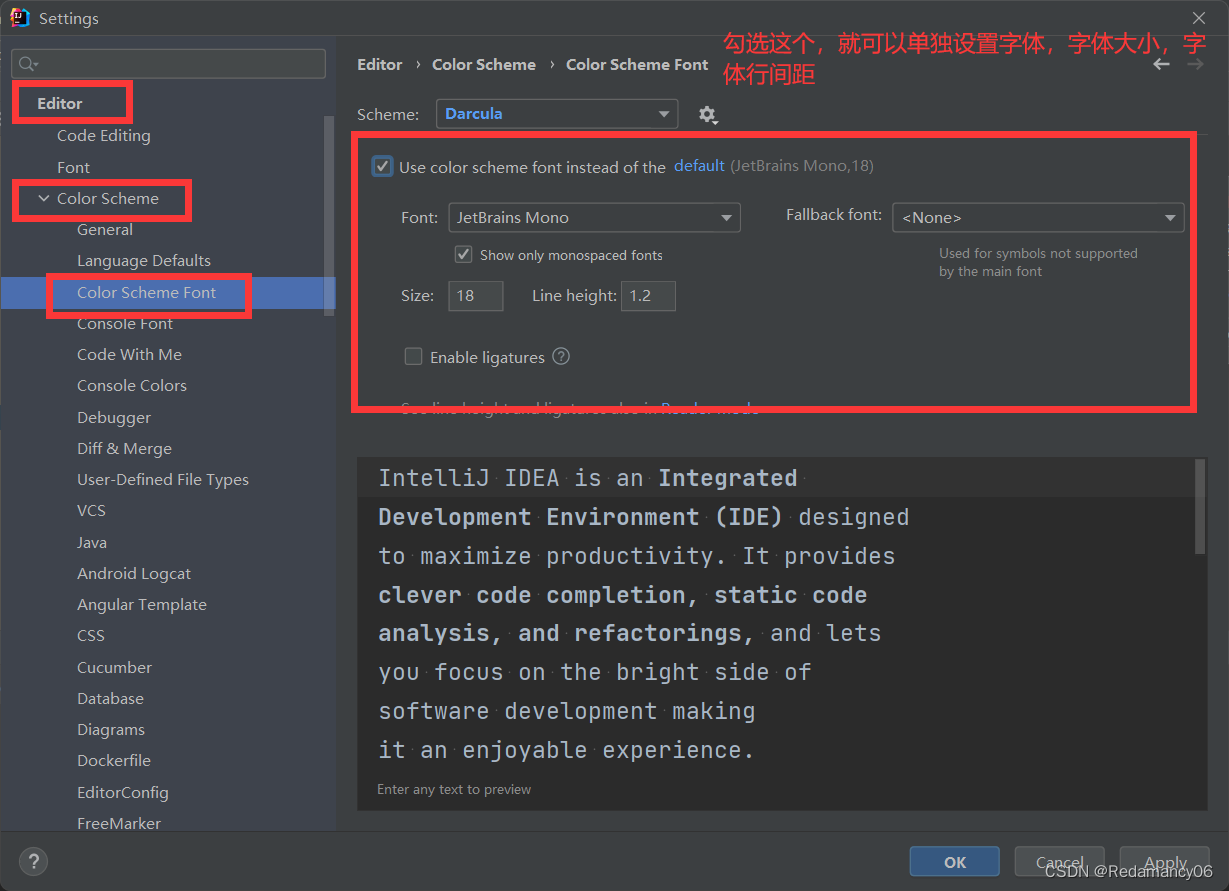Open VCS color settings

tap(91, 510)
